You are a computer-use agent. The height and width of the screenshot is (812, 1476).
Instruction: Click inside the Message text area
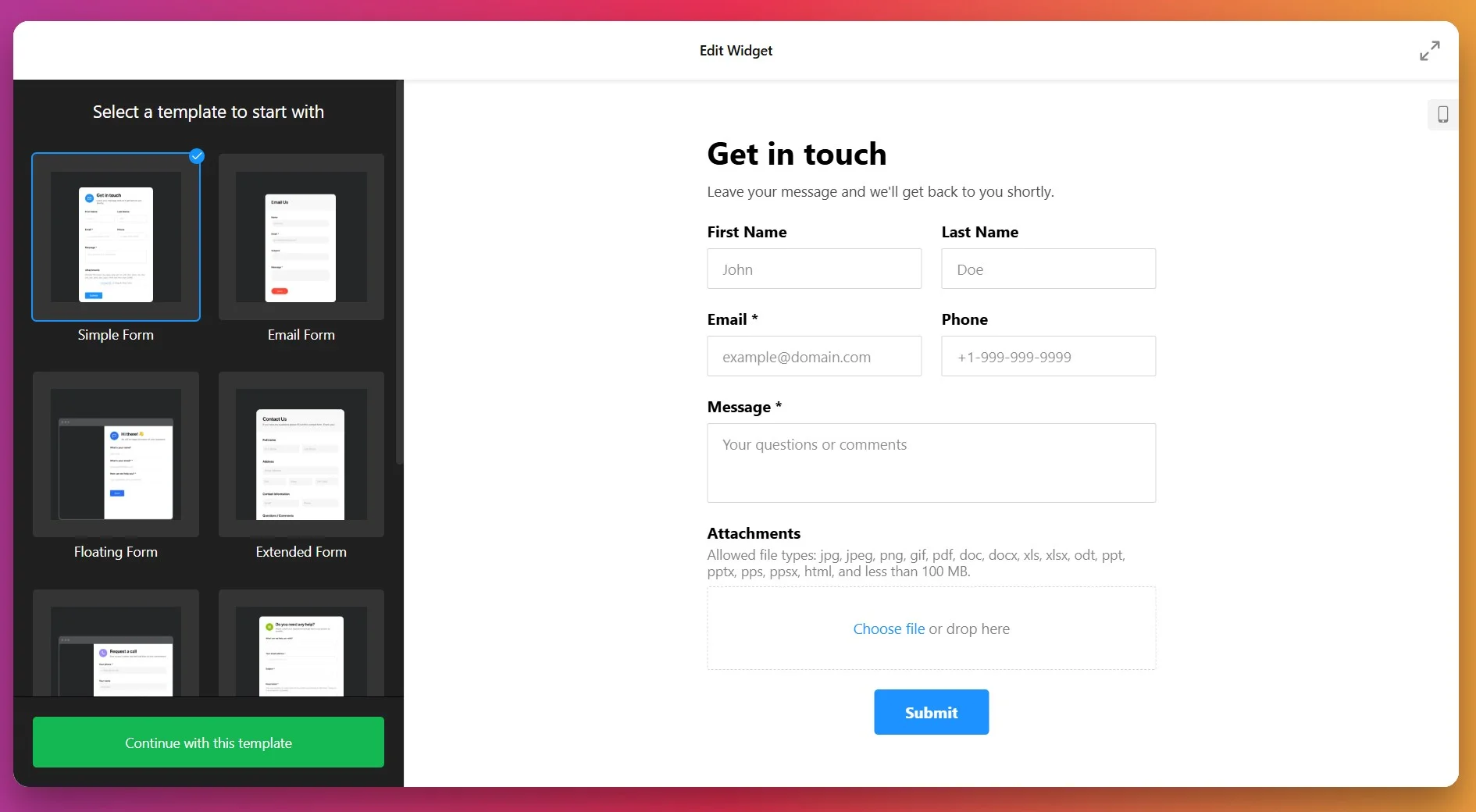coord(931,463)
